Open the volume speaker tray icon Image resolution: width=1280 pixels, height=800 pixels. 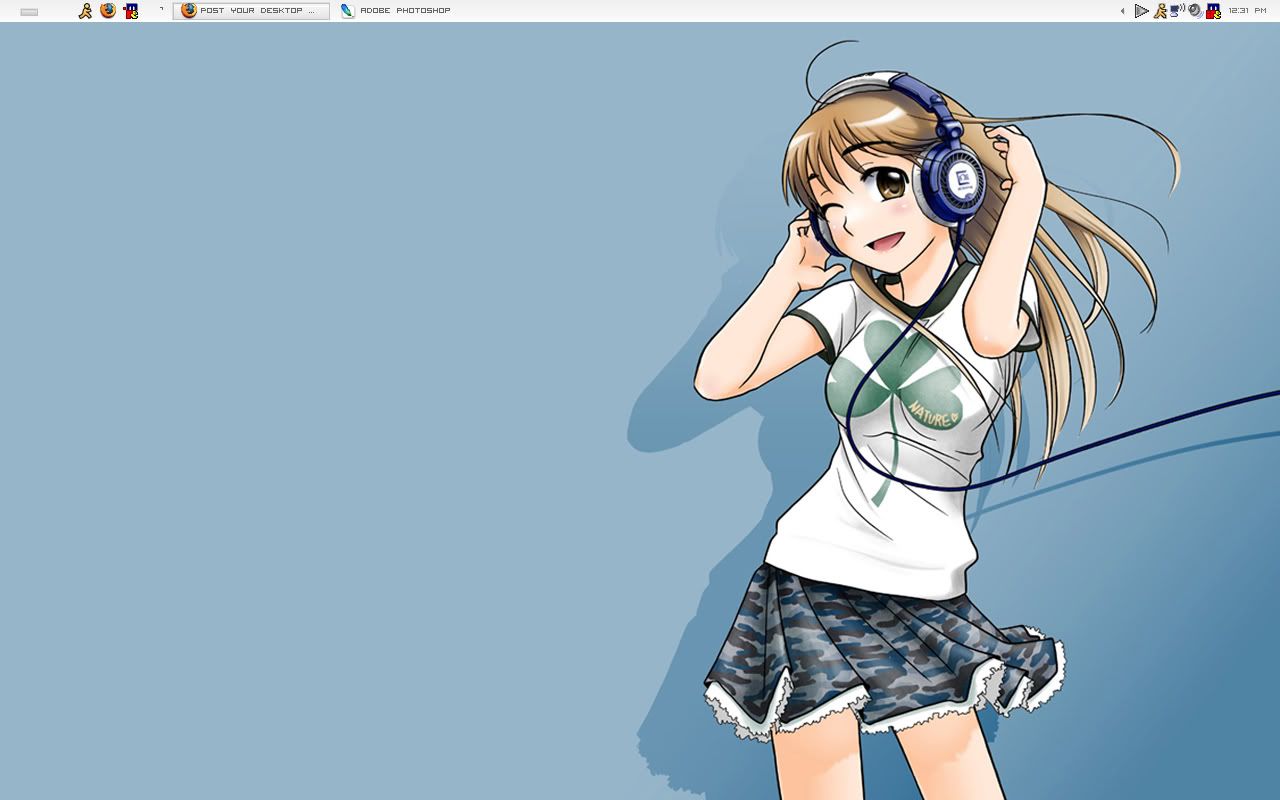click(1195, 11)
